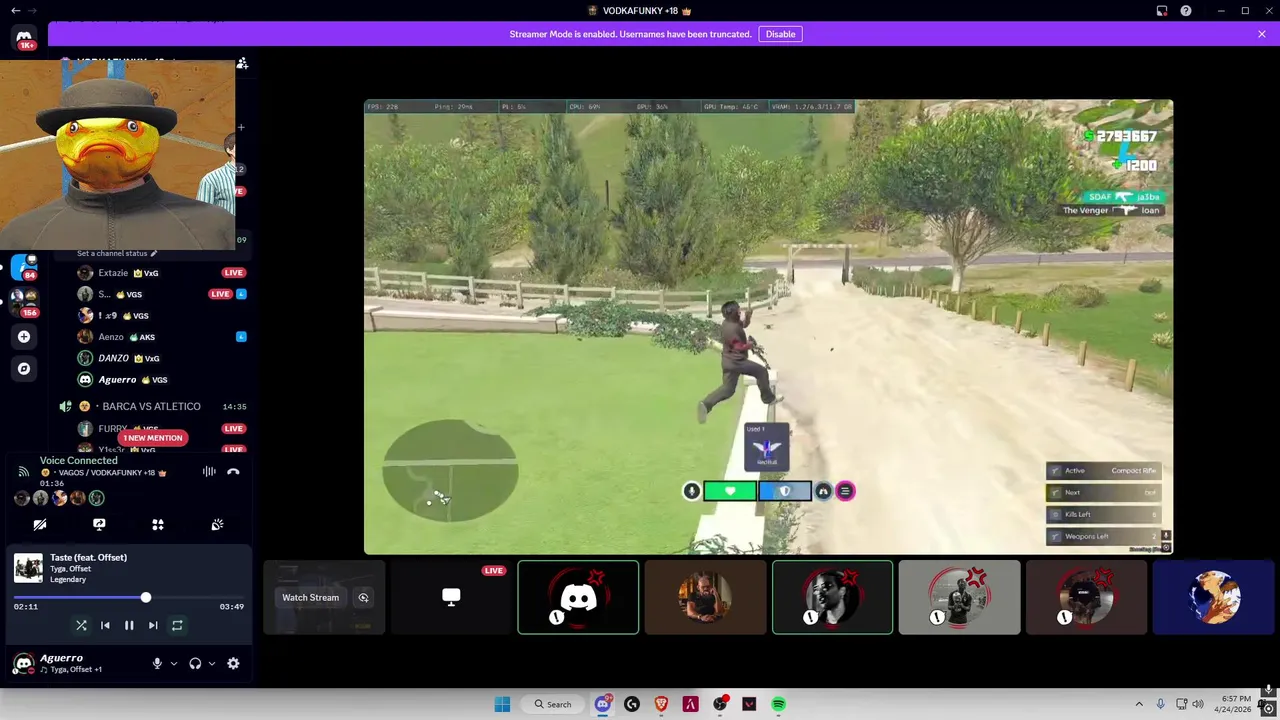The image size is (1280, 720).
Task: Open voice connection signal details icon
Action: (x=24, y=472)
